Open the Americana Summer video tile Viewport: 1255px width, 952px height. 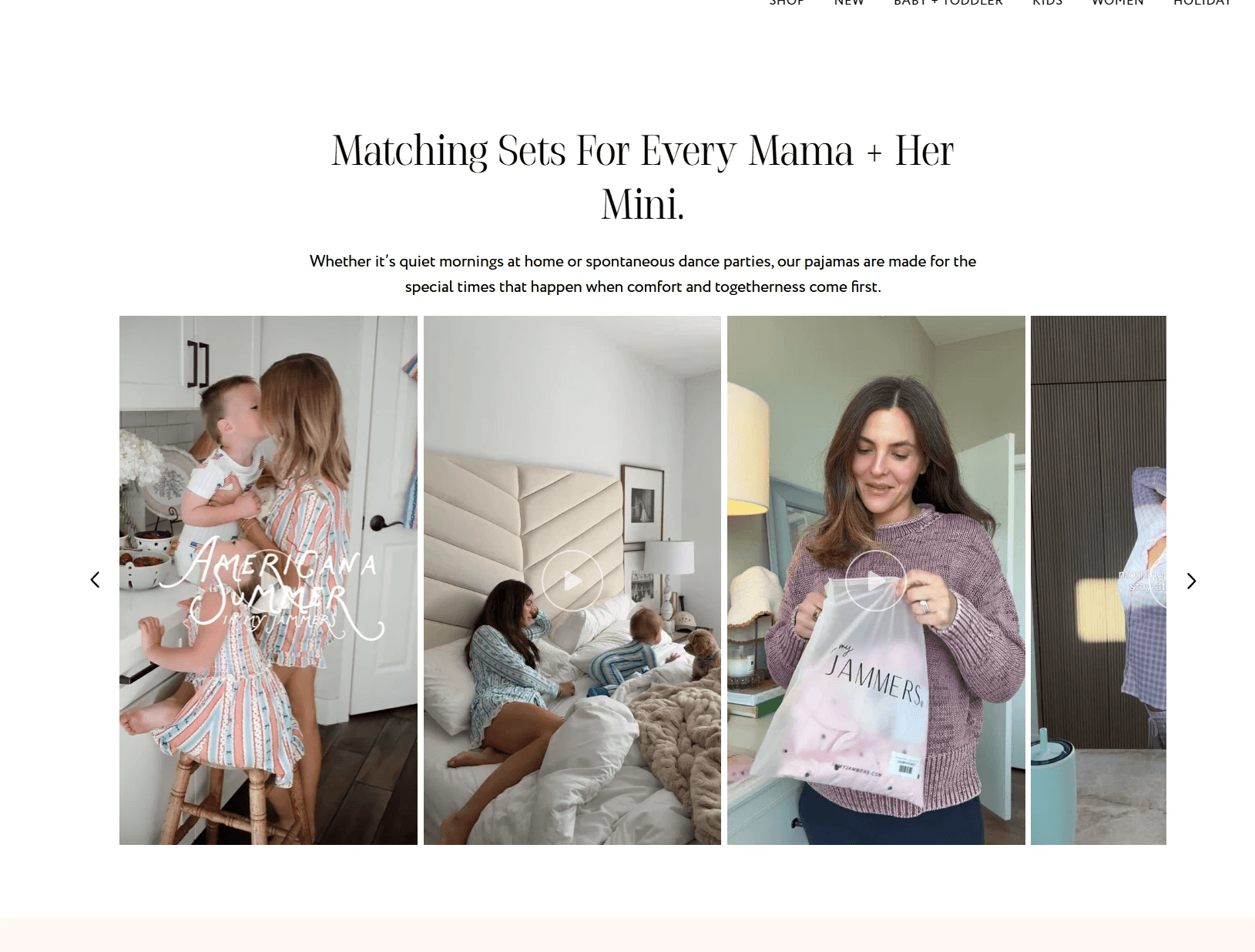pyautogui.click(x=268, y=580)
